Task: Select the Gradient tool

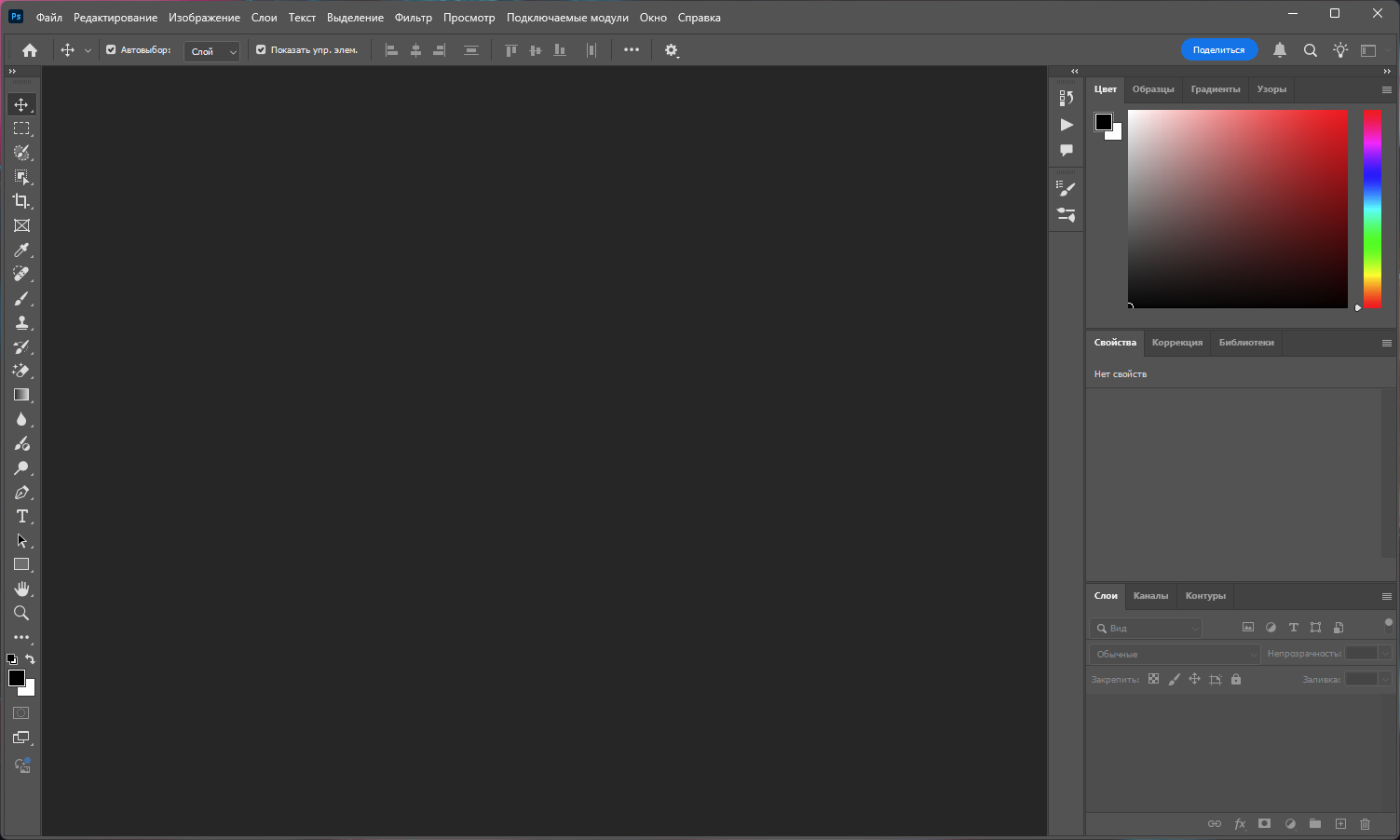Action: click(x=21, y=395)
